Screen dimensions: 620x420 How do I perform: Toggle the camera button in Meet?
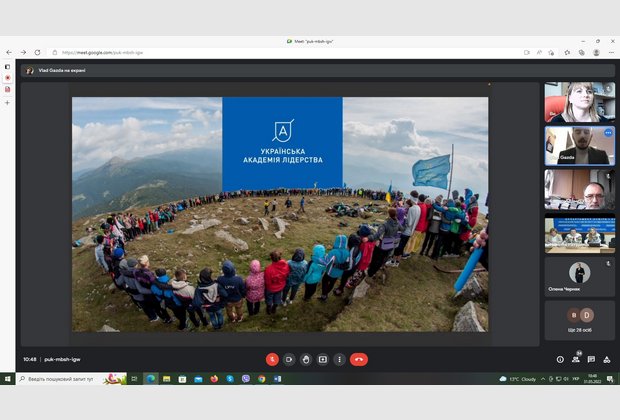tap(289, 359)
